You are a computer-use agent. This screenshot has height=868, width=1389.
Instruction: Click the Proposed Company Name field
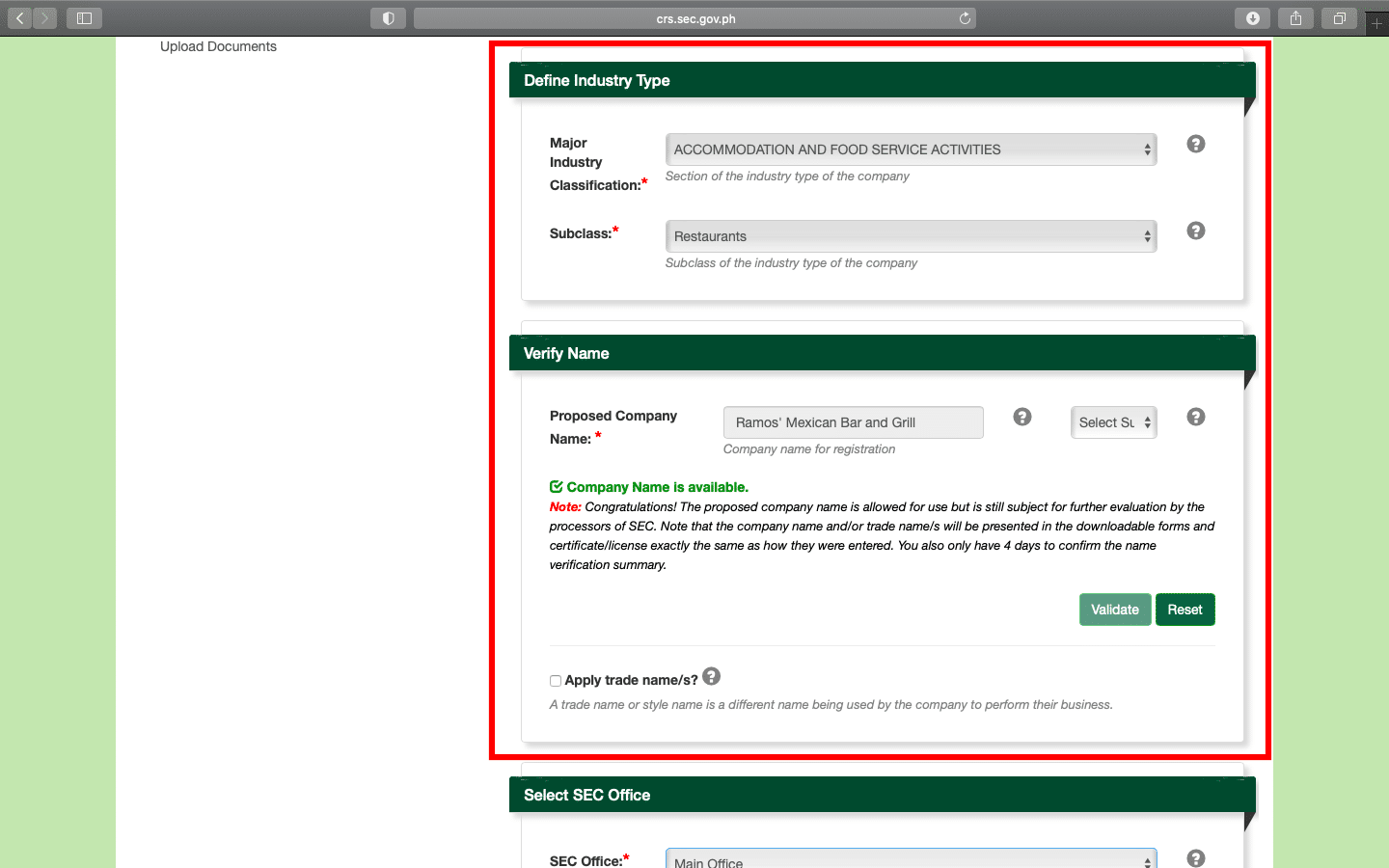(x=853, y=422)
